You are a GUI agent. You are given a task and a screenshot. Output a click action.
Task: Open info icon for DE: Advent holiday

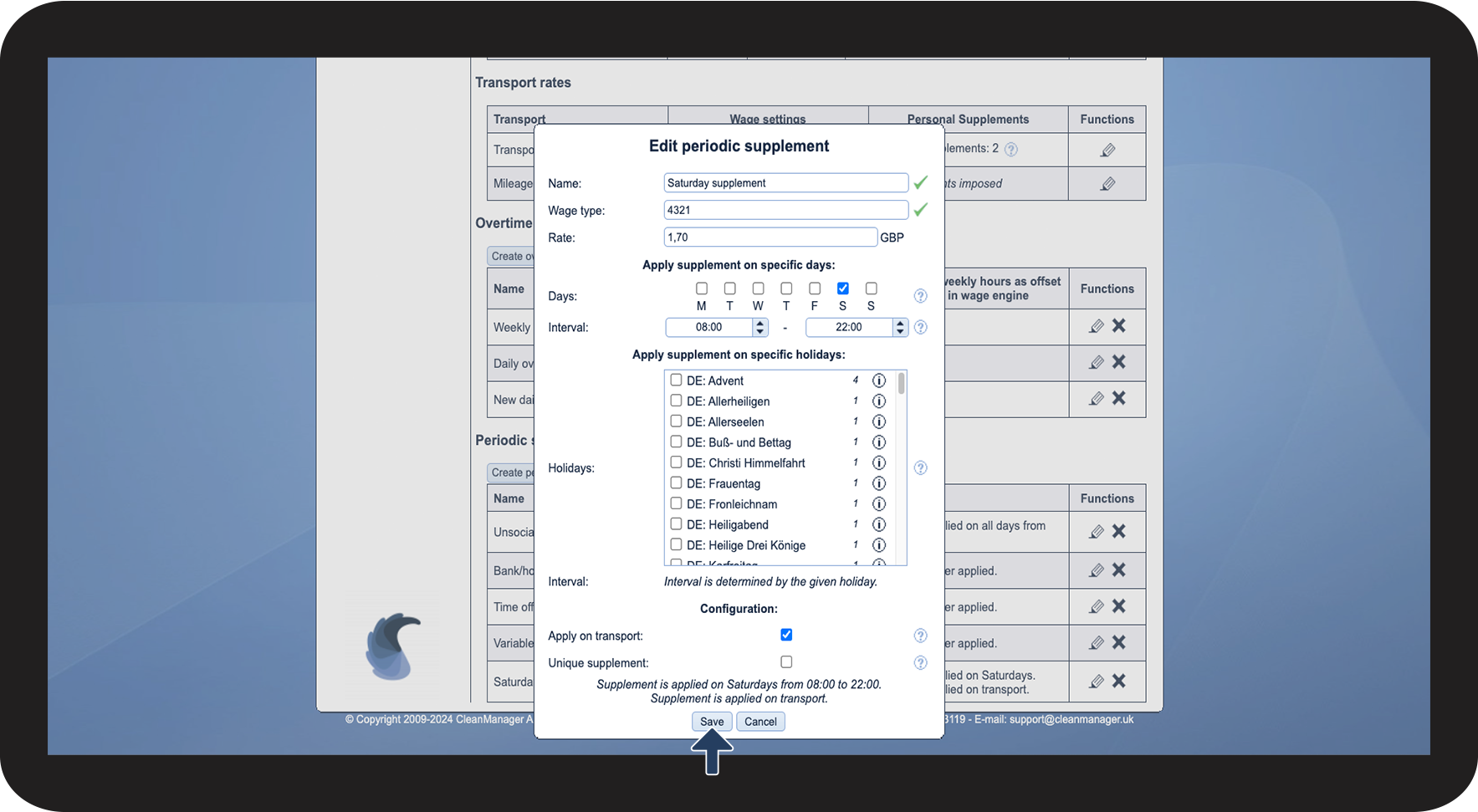click(879, 380)
